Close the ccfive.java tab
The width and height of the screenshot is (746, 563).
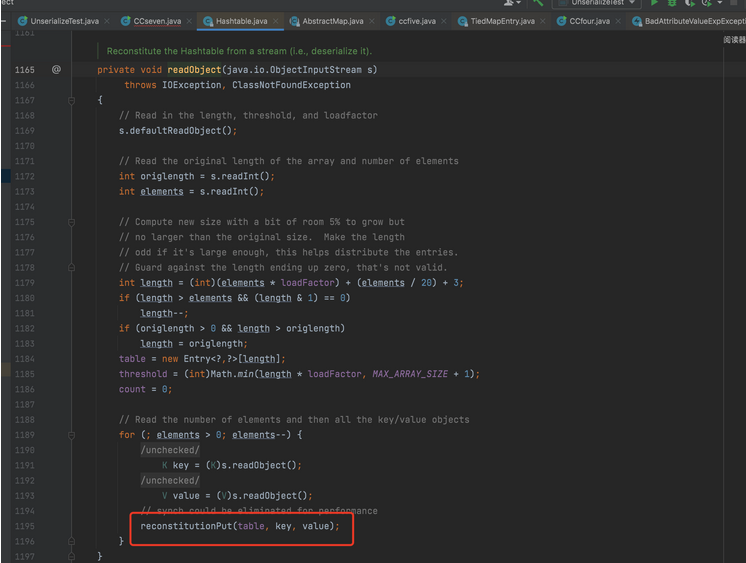click(x=443, y=21)
